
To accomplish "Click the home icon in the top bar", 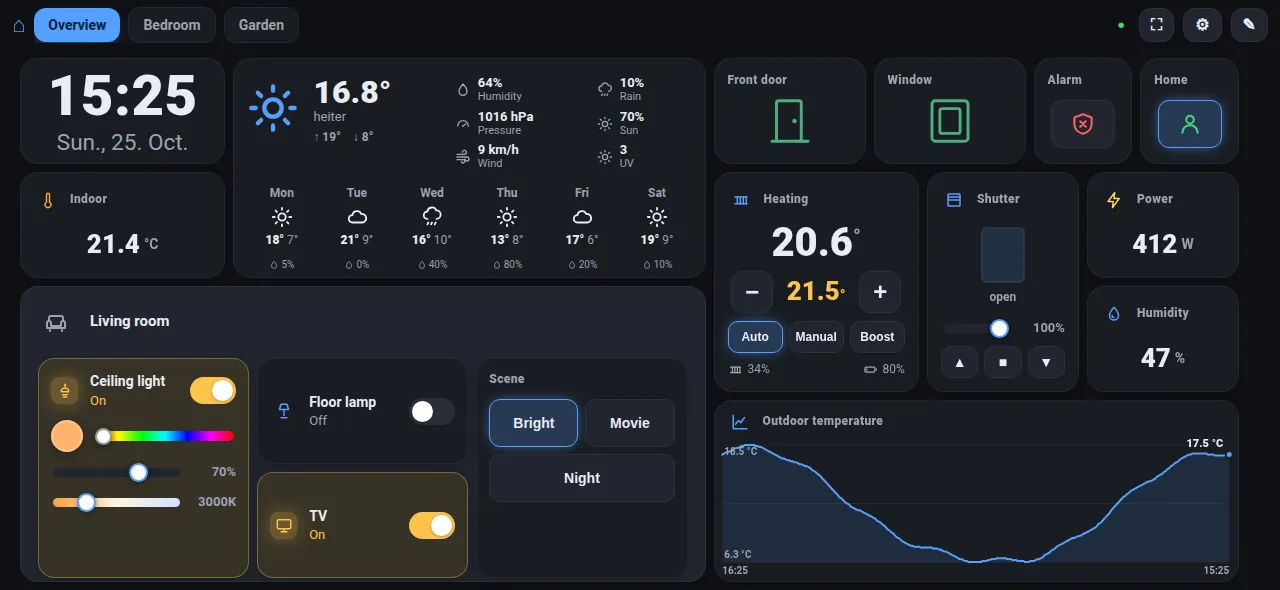I will [19, 26].
